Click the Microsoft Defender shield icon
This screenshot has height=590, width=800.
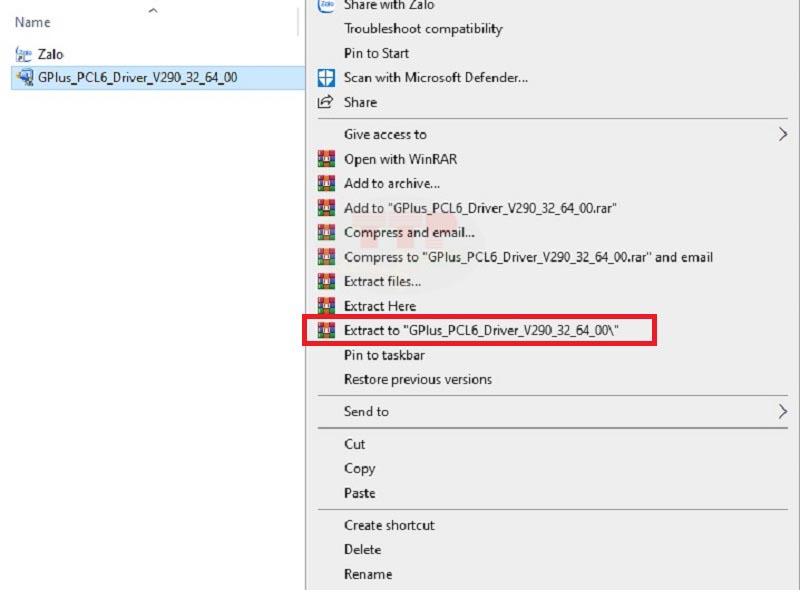pos(325,77)
